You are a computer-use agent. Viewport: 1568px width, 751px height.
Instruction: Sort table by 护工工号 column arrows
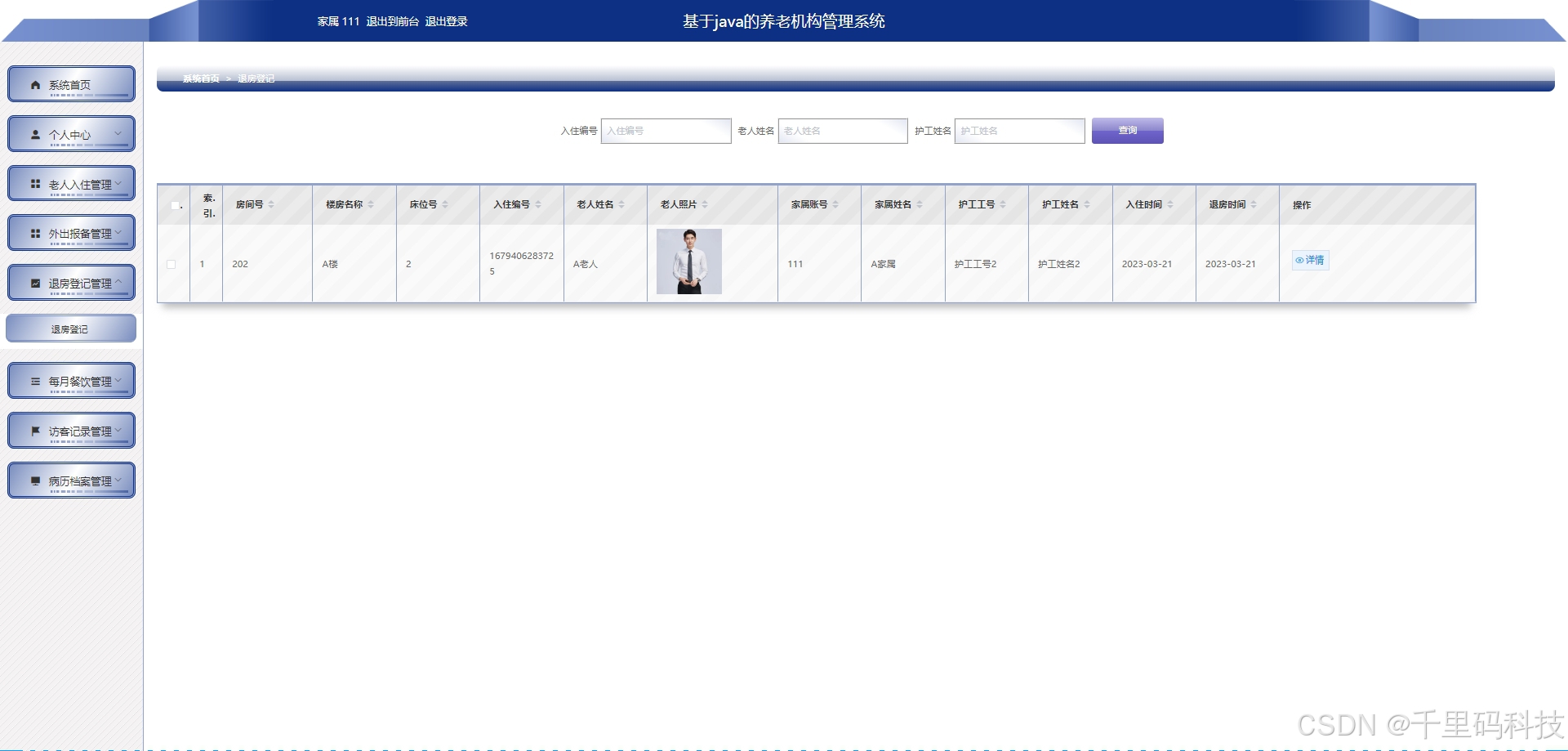(x=1003, y=204)
